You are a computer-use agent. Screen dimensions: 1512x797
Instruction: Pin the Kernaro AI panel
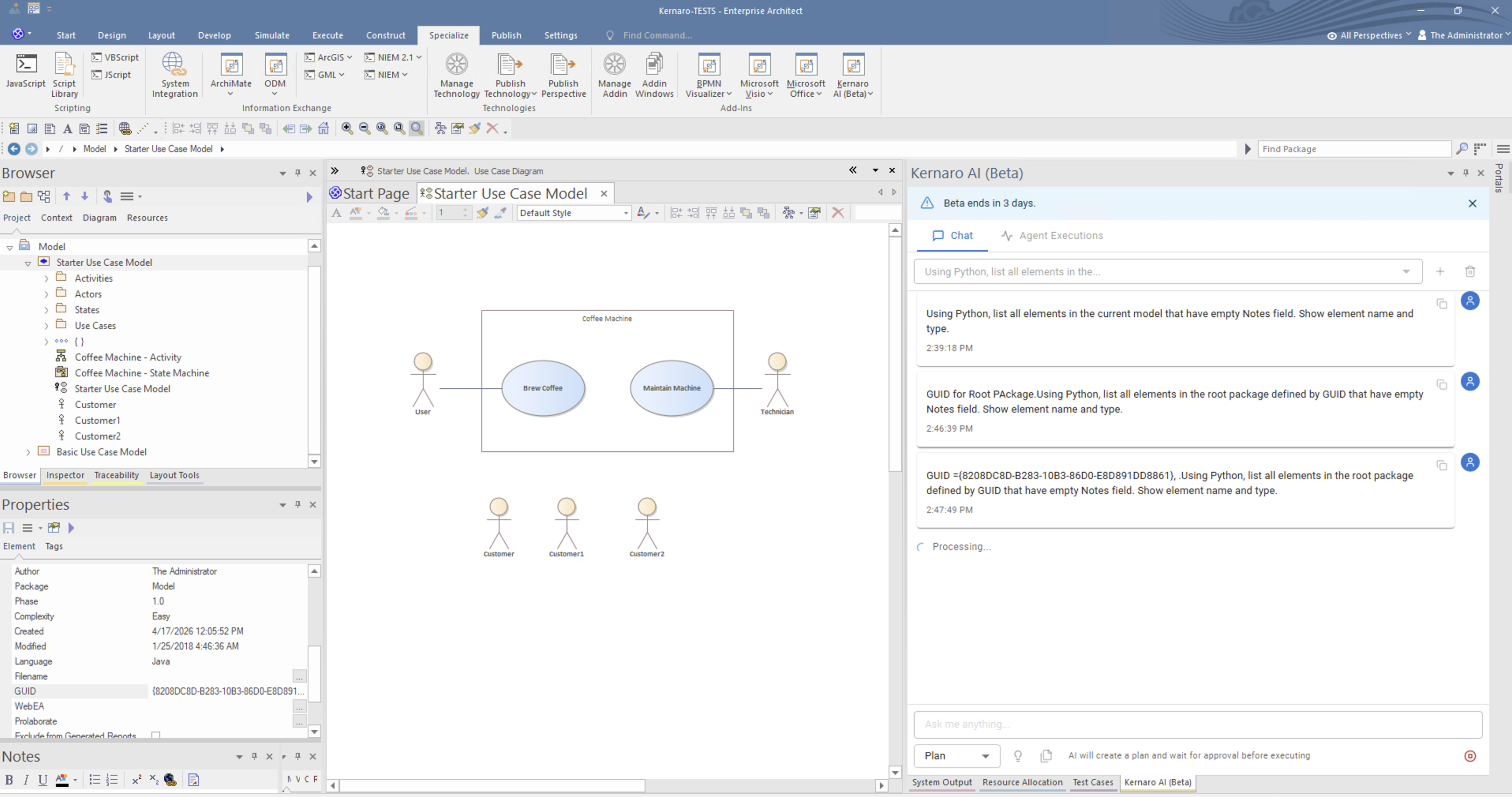1466,173
